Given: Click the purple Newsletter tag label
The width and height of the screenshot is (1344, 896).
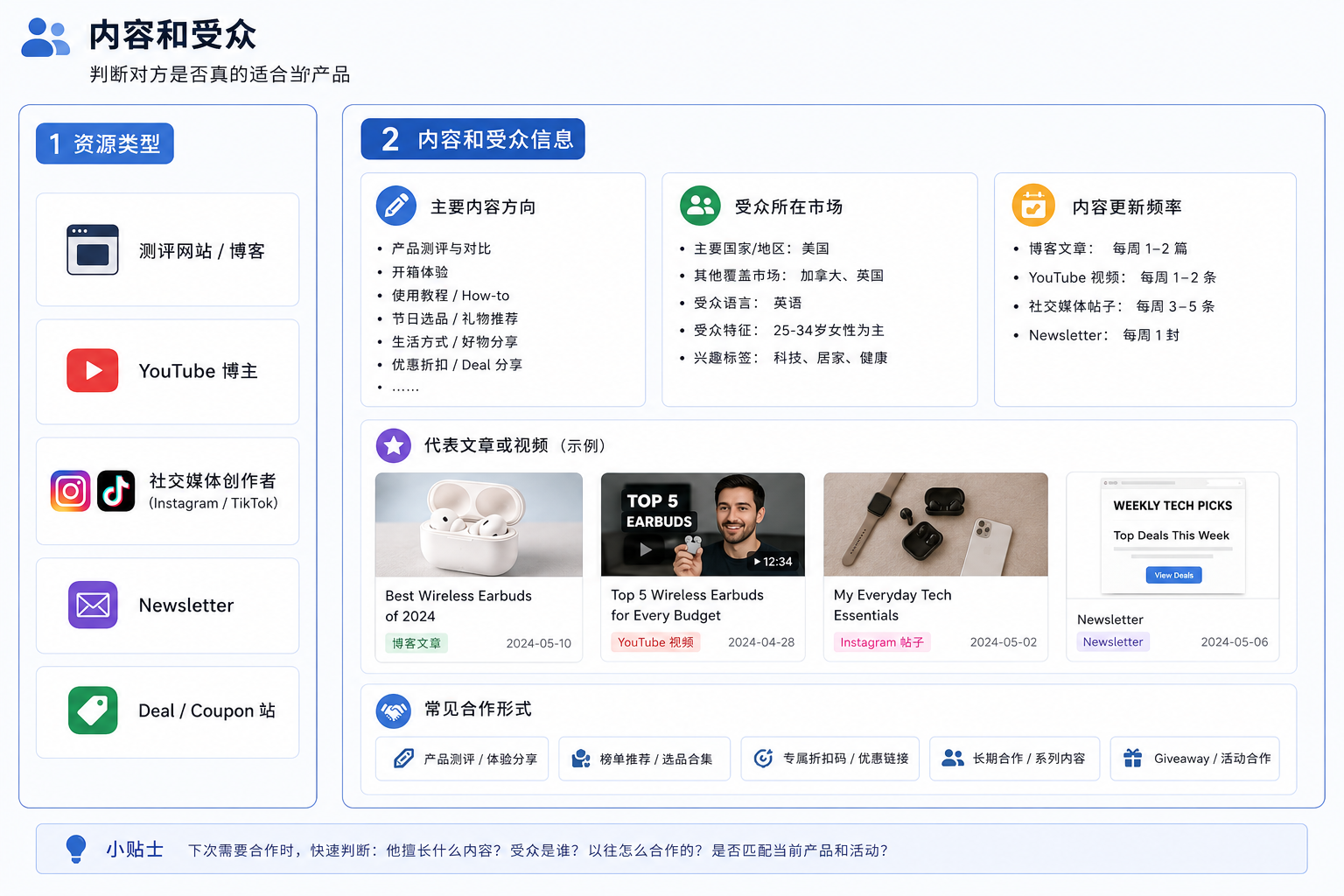Looking at the screenshot, I should pyautogui.click(x=1113, y=641).
